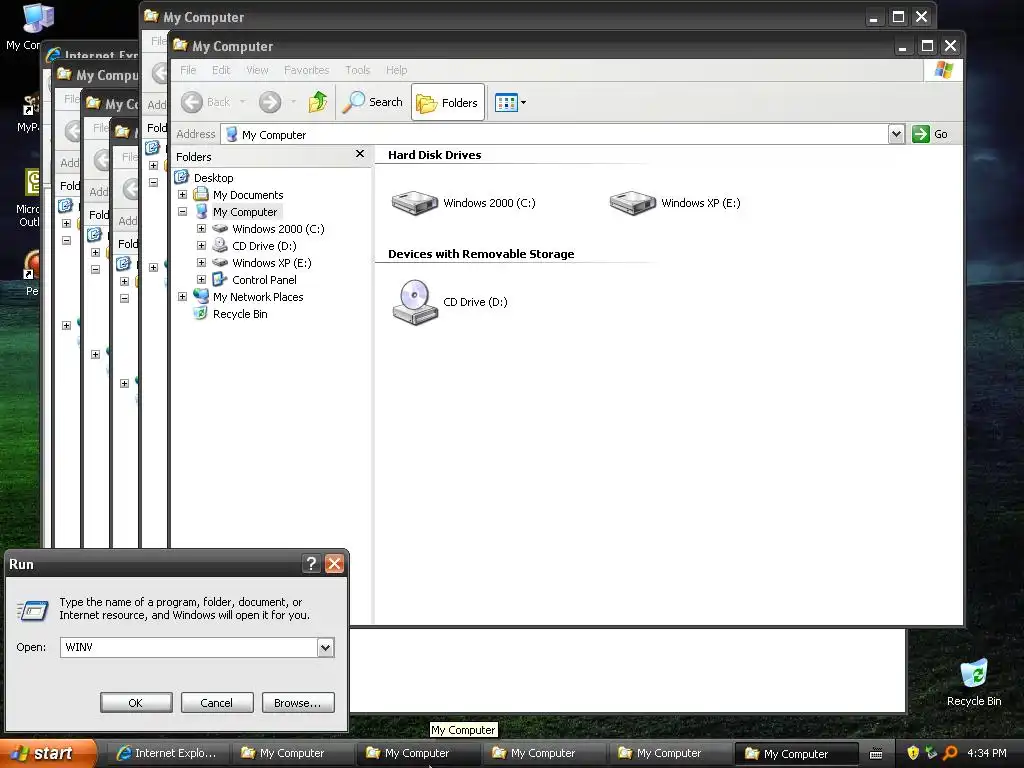Select Windows XP (E:) hard disk icon
Image resolution: width=1024 pixels, height=768 pixels.
(x=633, y=202)
